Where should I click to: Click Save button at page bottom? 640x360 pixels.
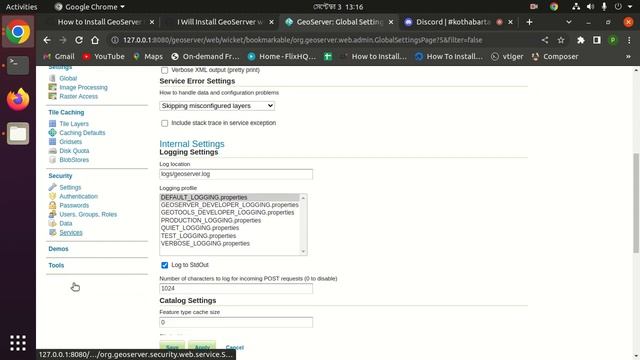tap(172, 347)
